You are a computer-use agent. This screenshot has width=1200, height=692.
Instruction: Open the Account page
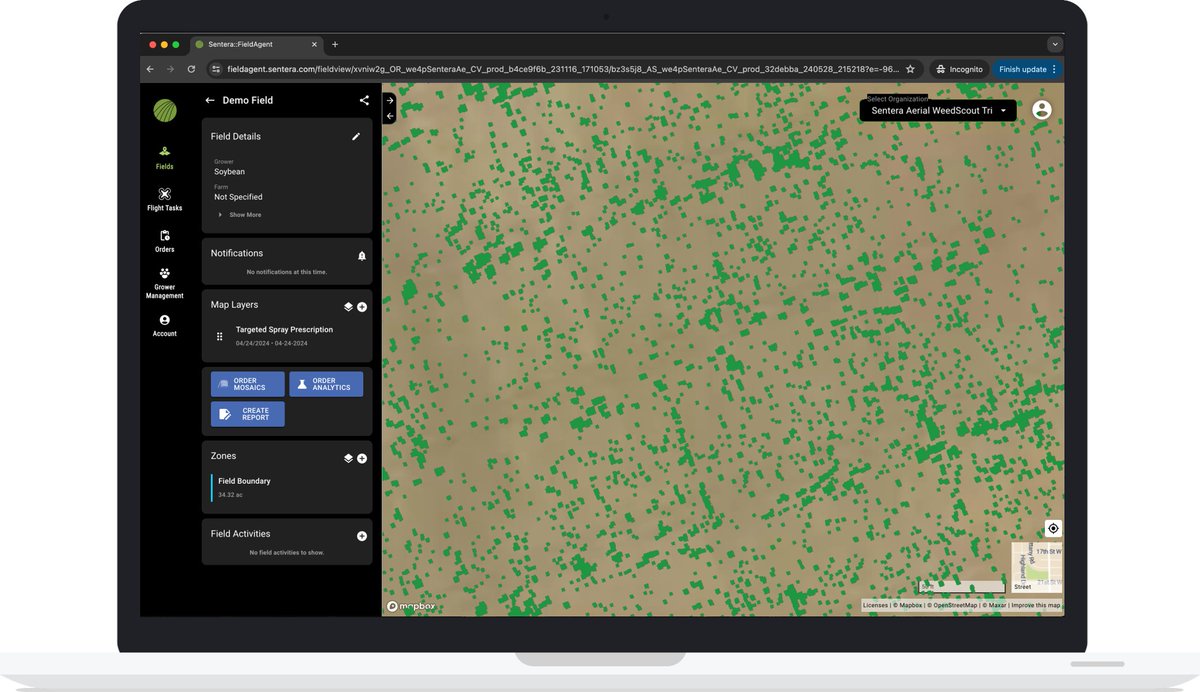click(x=164, y=326)
